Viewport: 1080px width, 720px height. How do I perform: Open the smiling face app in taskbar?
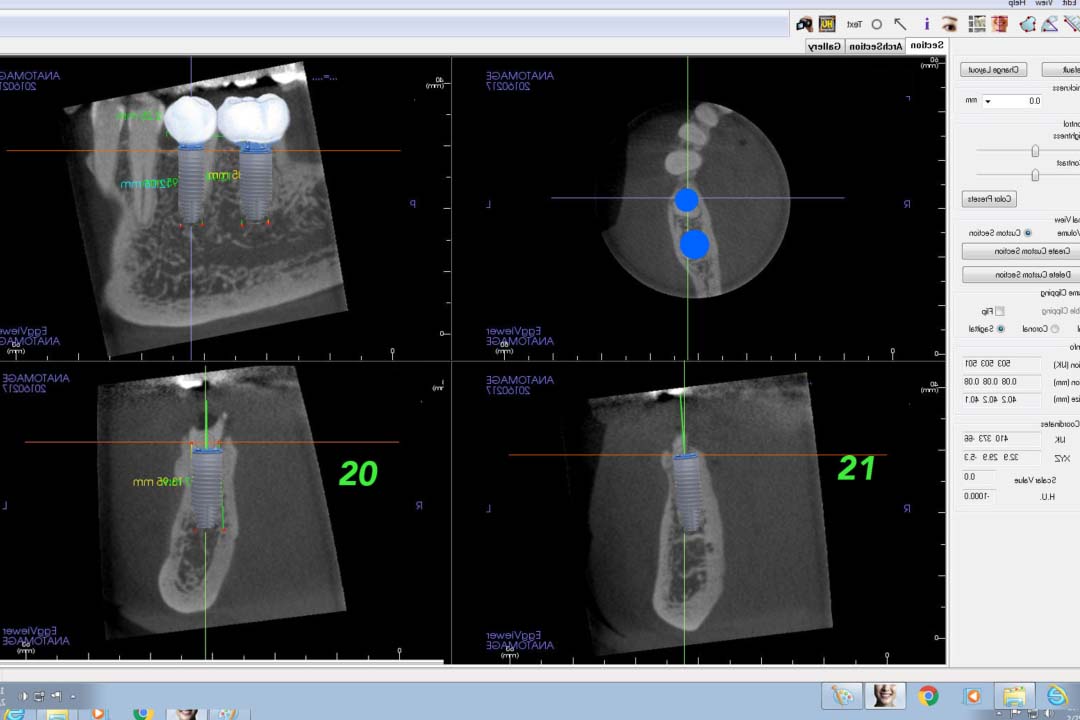tap(884, 696)
